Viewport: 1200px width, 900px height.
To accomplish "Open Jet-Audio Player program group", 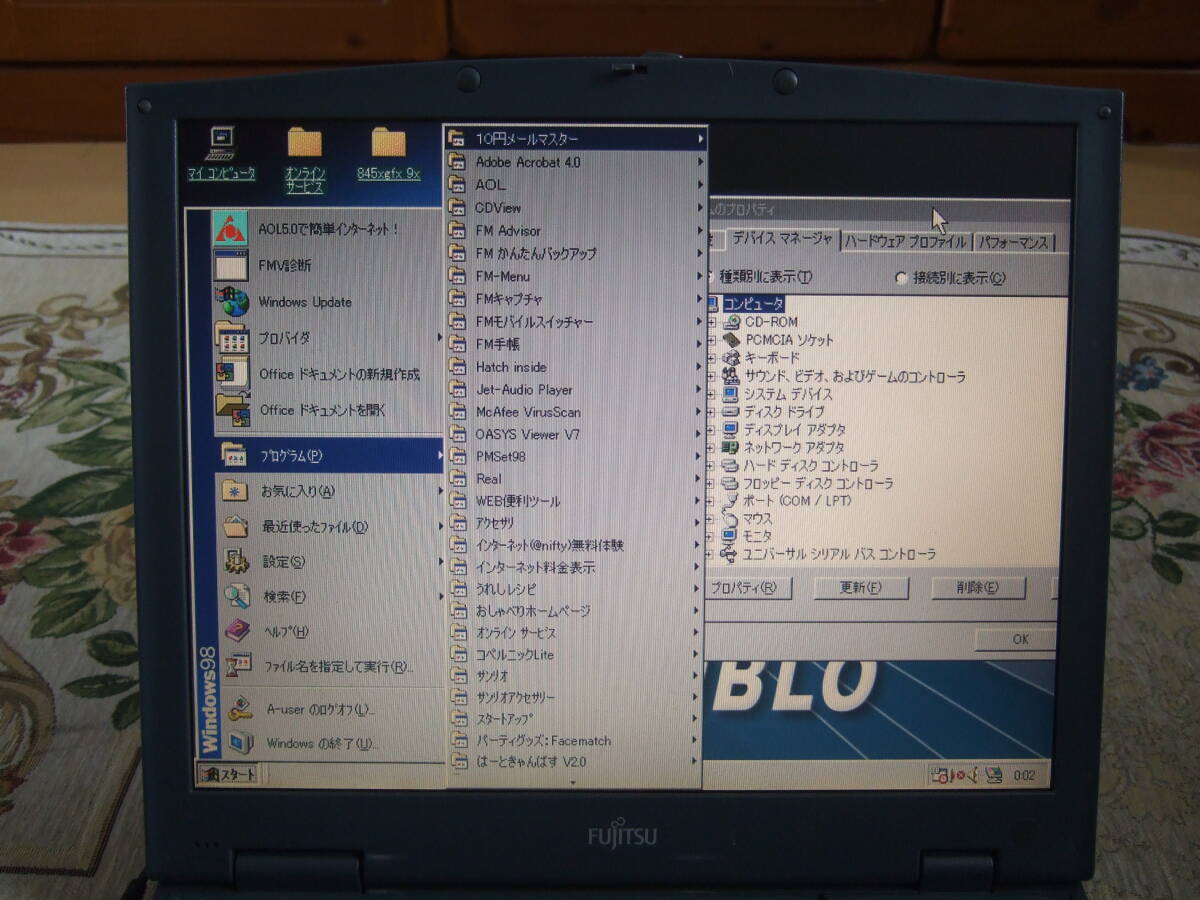I will pyautogui.click(x=575, y=390).
